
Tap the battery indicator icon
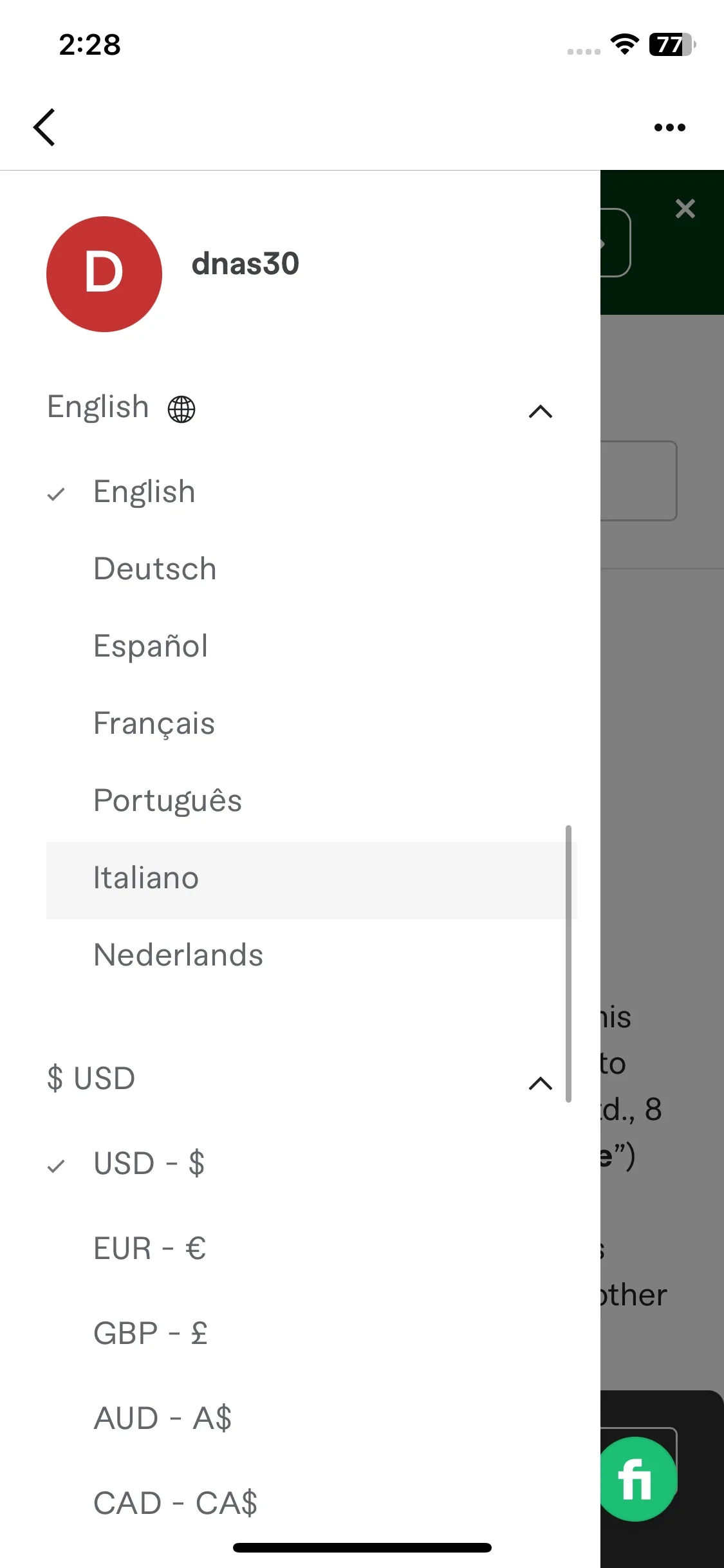[x=673, y=44]
